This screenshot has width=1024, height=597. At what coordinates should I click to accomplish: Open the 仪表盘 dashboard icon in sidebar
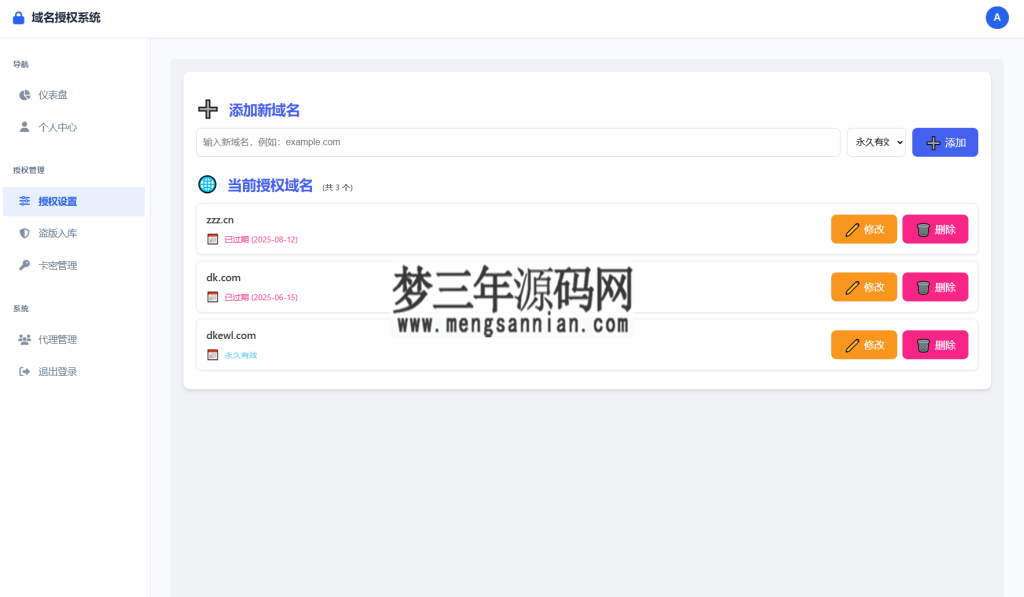pyautogui.click(x=24, y=95)
